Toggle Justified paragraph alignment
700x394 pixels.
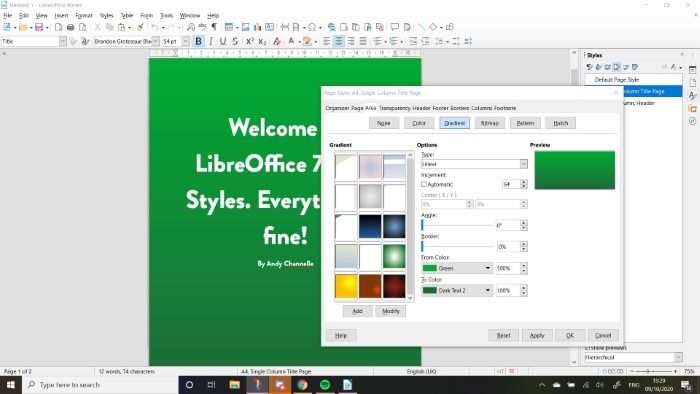pos(363,41)
